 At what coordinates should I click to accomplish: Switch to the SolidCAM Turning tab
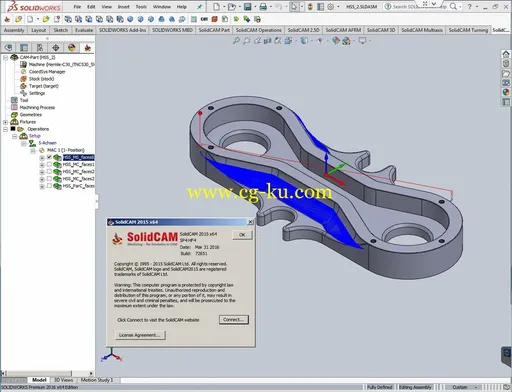[468, 30]
